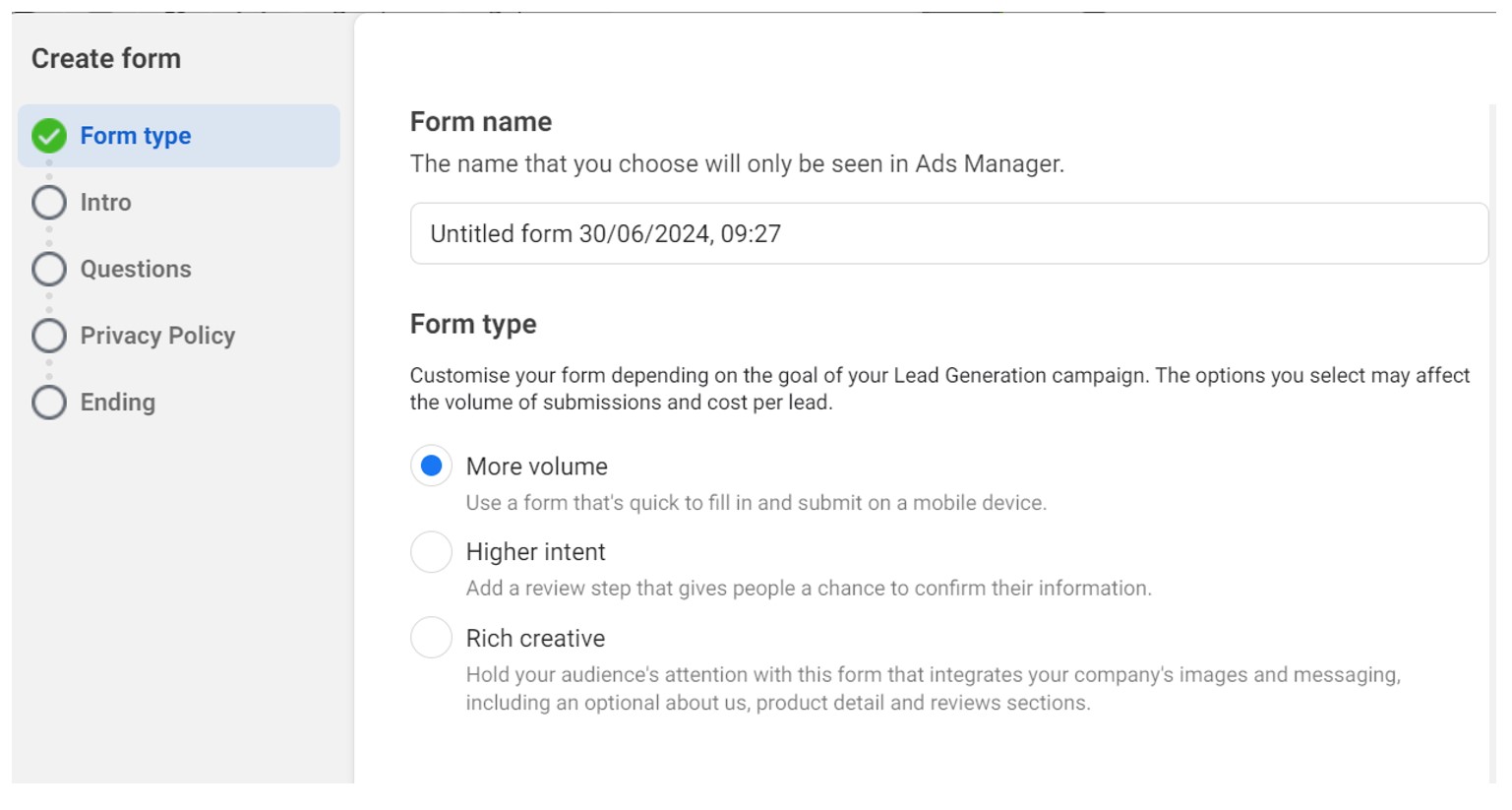
Task: Choose the Higher intent radio button
Action: [x=431, y=552]
